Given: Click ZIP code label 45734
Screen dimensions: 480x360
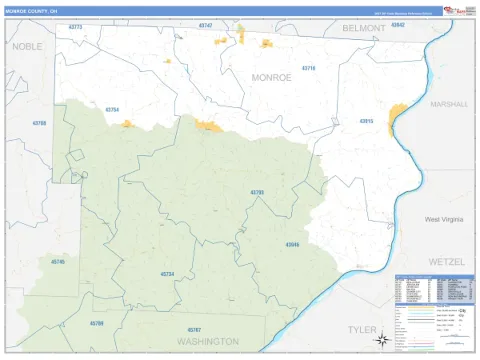Looking at the screenshot, I should pos(167,274).
